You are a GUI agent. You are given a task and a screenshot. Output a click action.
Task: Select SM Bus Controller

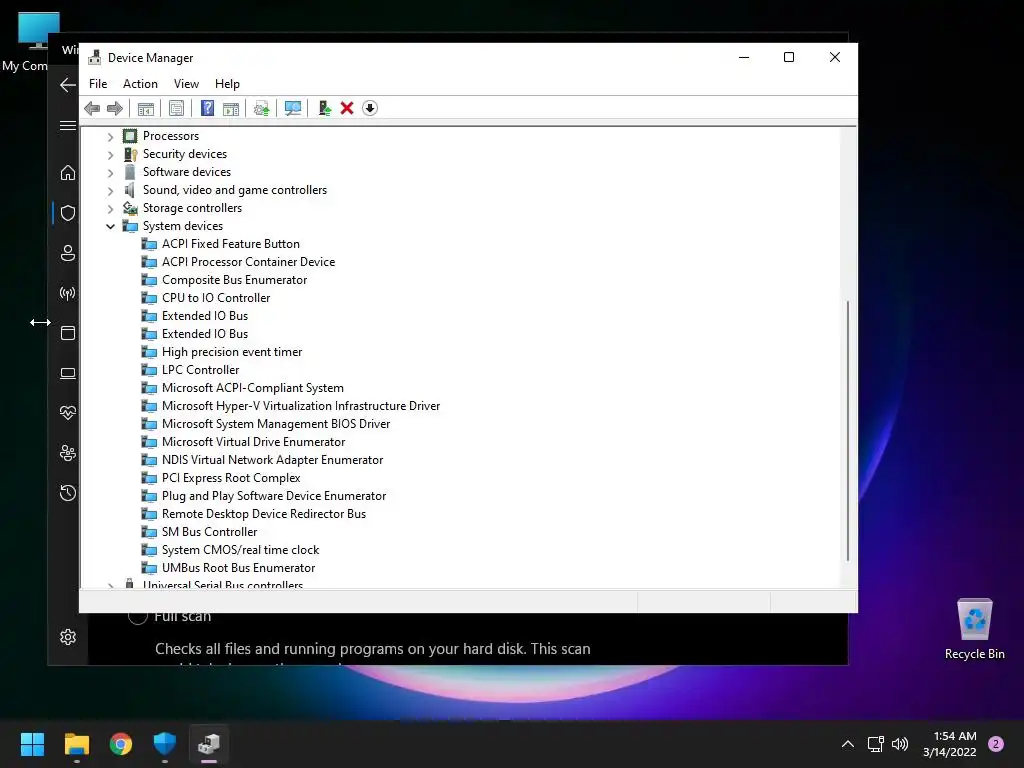coord(210,532)
